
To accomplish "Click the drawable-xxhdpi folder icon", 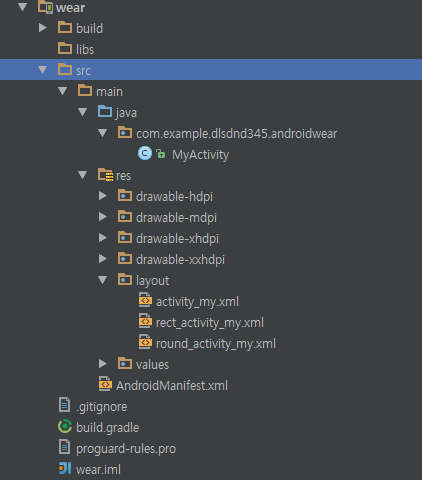I will 125,258.
